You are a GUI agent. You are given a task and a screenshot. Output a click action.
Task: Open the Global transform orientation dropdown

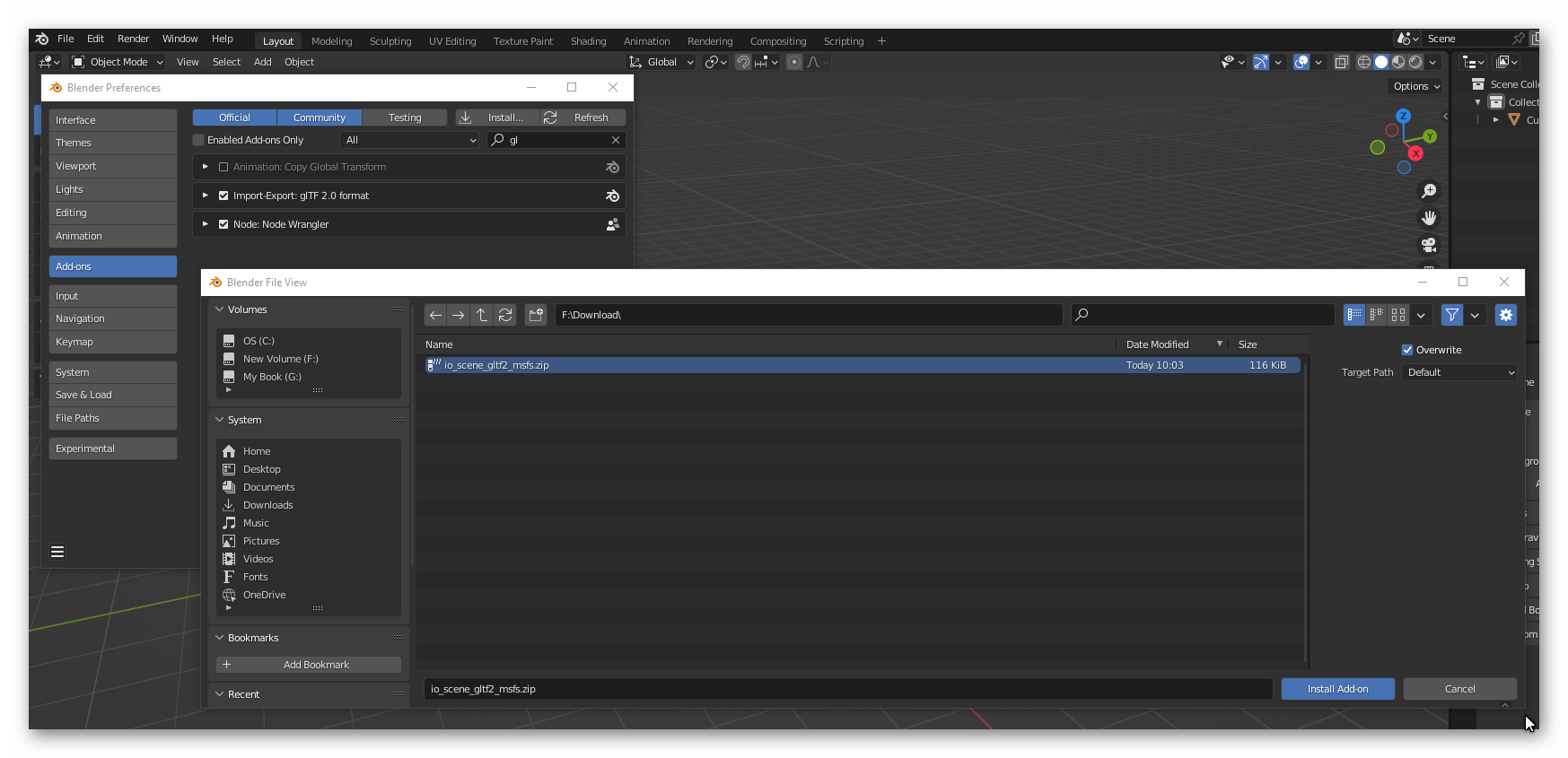(661, 62)
